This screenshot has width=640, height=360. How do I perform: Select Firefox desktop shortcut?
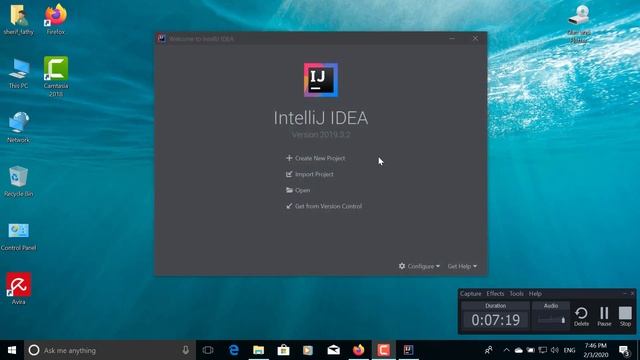pyautogui.click(x=56, y=19)
